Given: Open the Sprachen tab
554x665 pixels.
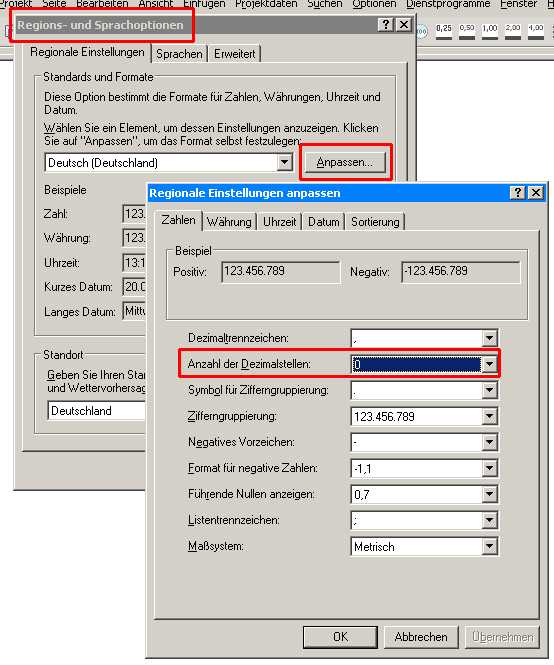Looking at the screenshot, I should 179,54.
